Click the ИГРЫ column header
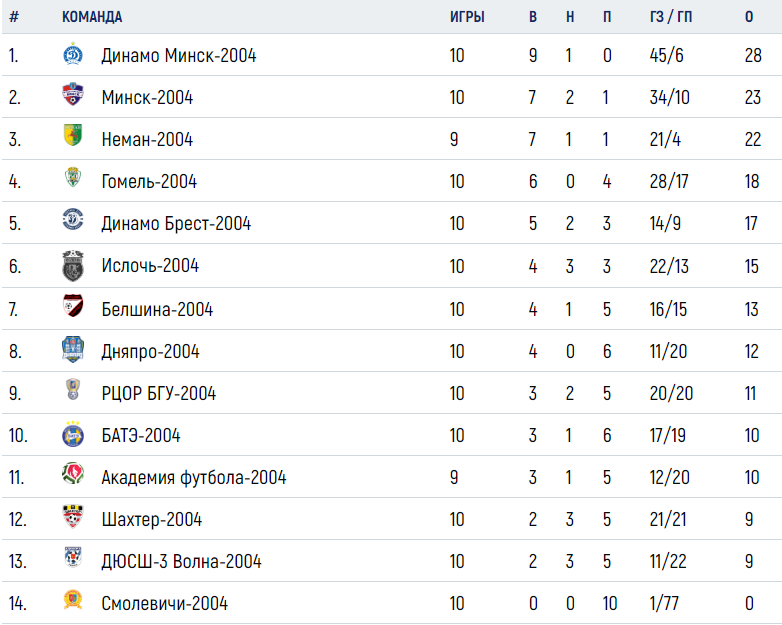782x625 pixels. click(x=467, y=17)
